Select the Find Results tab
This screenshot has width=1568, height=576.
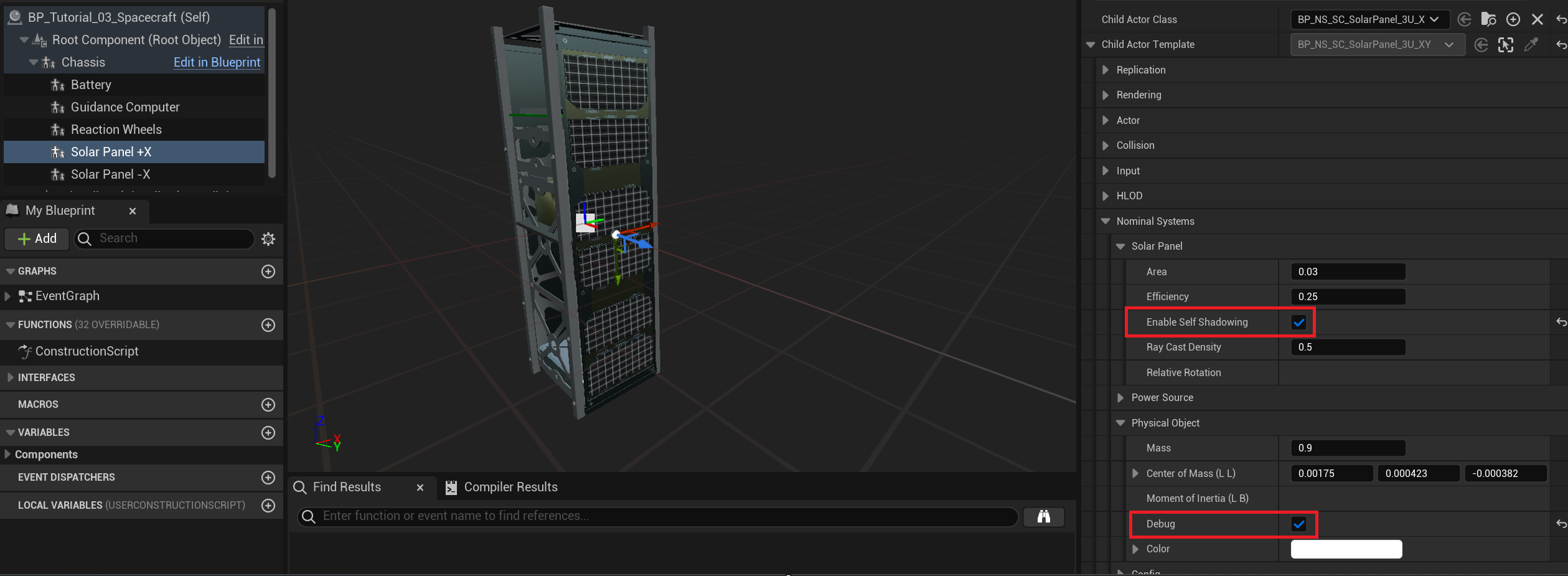tap(347, 488)
